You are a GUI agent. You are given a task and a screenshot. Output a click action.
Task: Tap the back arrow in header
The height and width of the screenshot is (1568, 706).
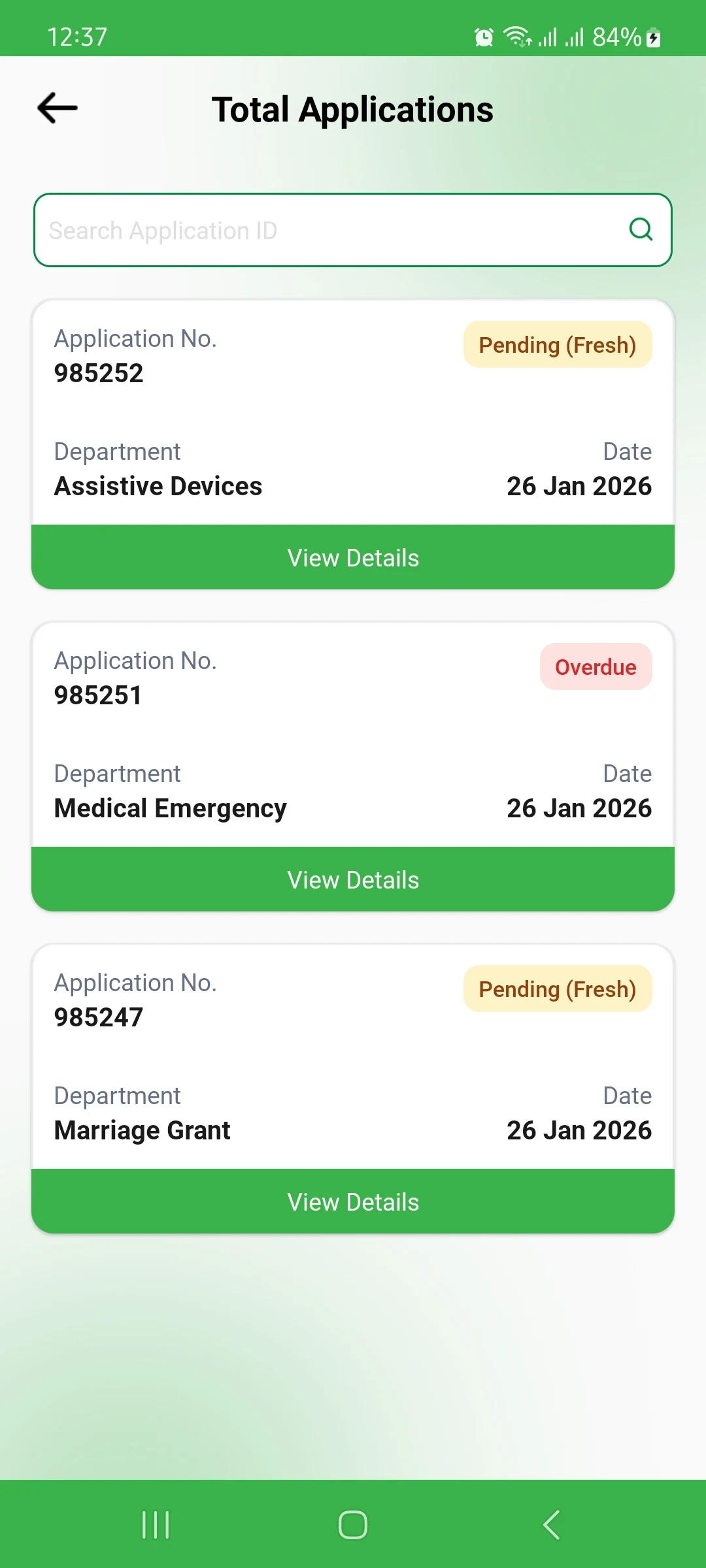click(58, 108)
